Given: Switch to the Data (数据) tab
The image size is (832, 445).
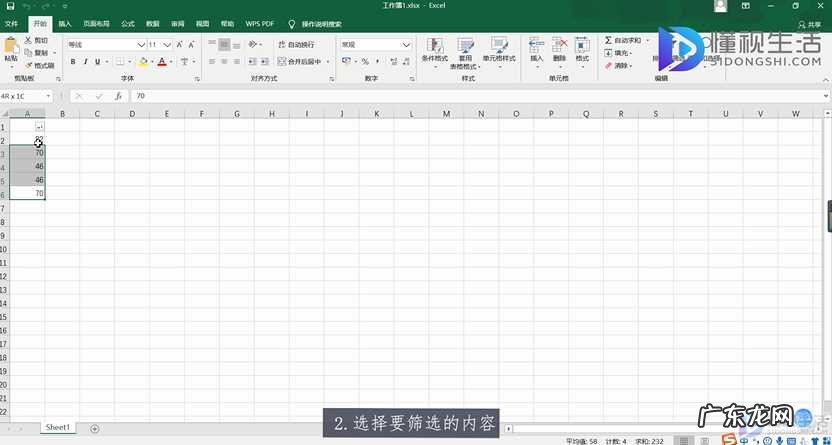Looking at the screenshot, I should [153, 24].
